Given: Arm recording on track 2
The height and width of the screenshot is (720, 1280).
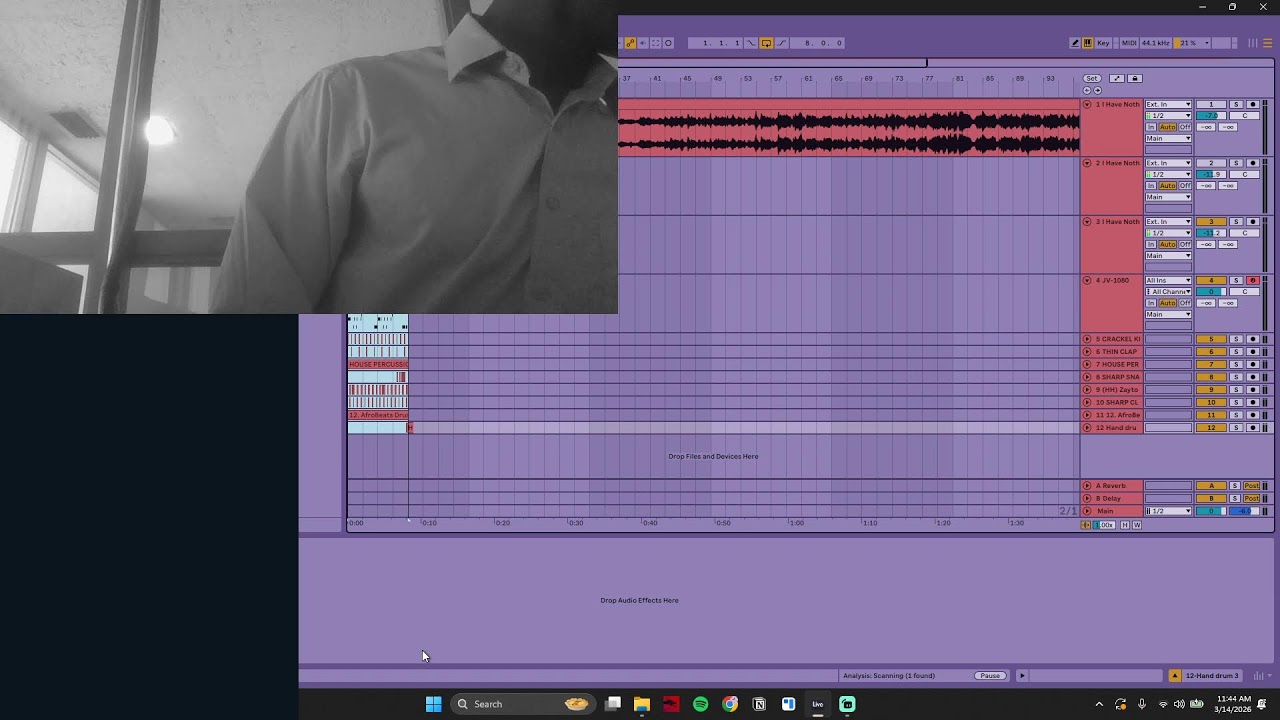Looking at the screenshot, I should [x=1252, y=163].
